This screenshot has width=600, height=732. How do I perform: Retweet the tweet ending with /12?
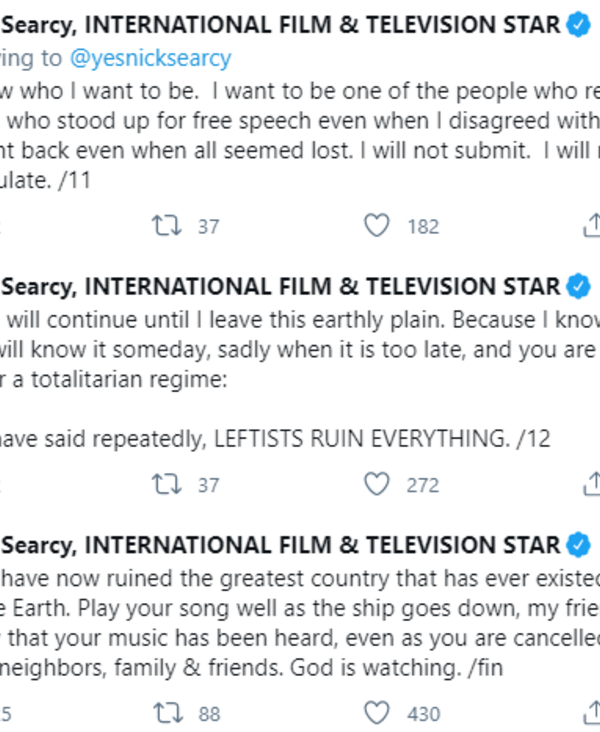click(x=160, y=485)
